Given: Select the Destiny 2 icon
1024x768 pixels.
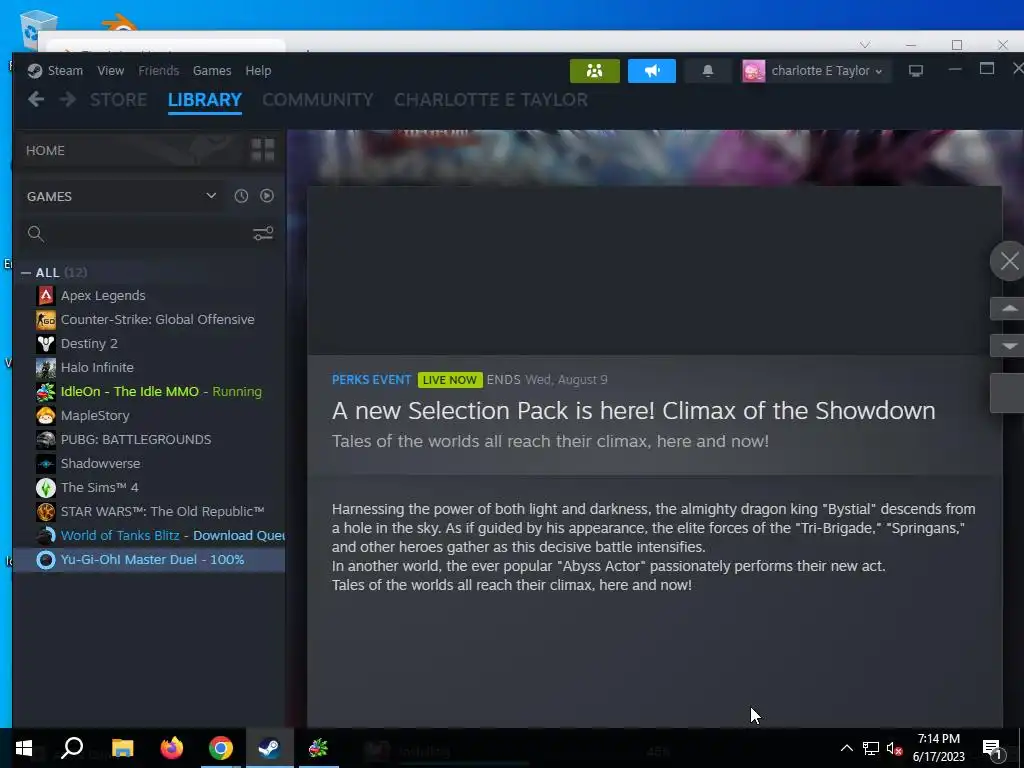Looking at the screenshot, I should 46,344.
